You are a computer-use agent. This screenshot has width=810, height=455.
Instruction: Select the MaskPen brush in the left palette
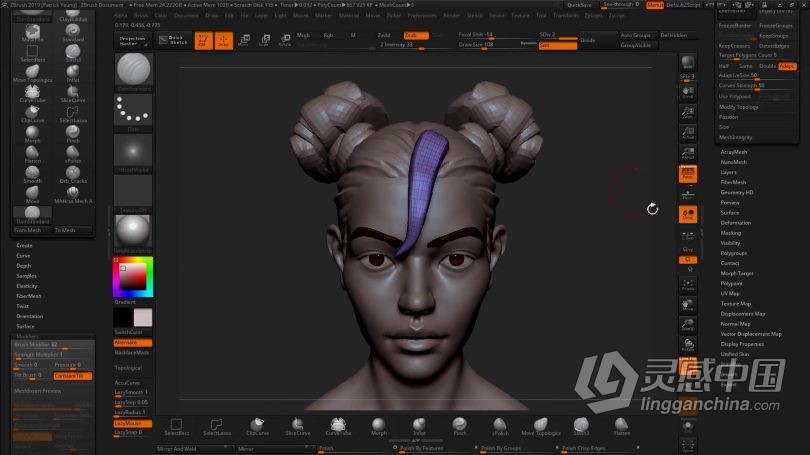(x=32, y=33)
